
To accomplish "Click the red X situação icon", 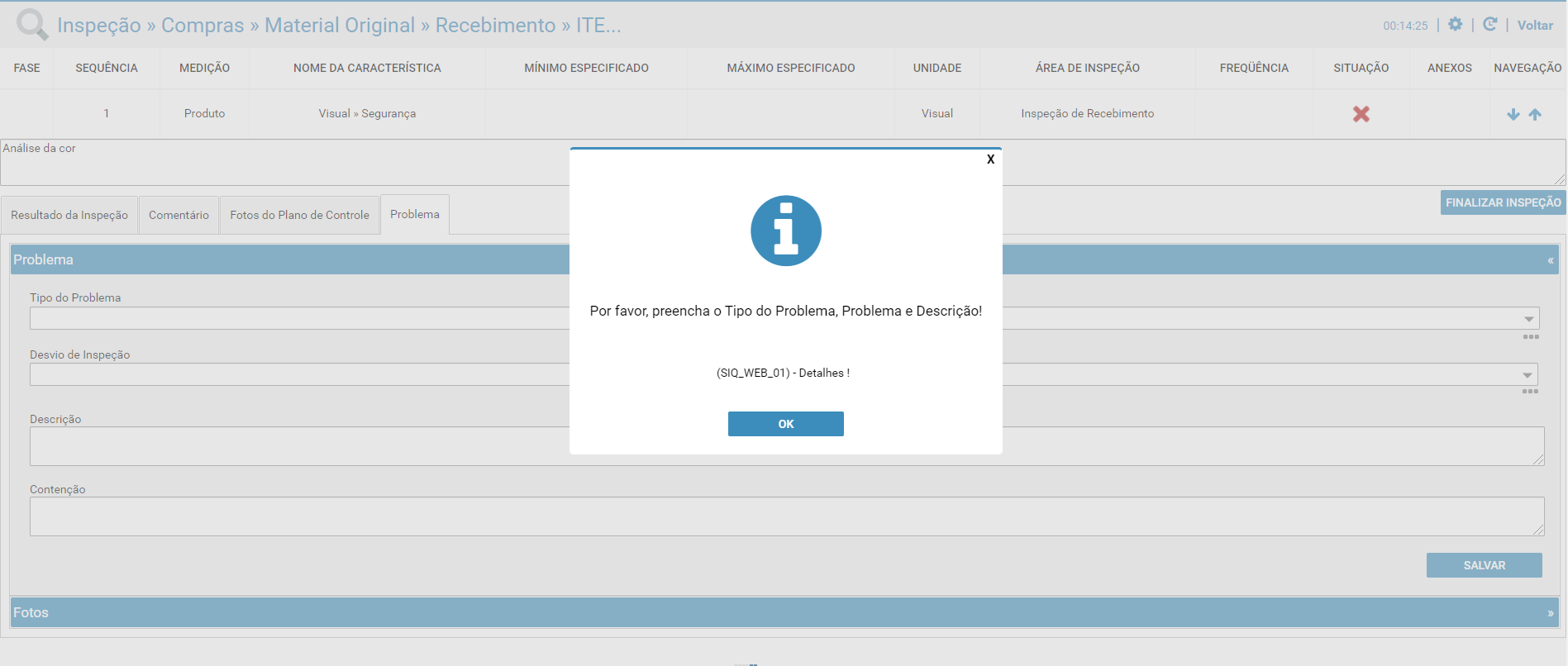I will (x=1361, y=114).
